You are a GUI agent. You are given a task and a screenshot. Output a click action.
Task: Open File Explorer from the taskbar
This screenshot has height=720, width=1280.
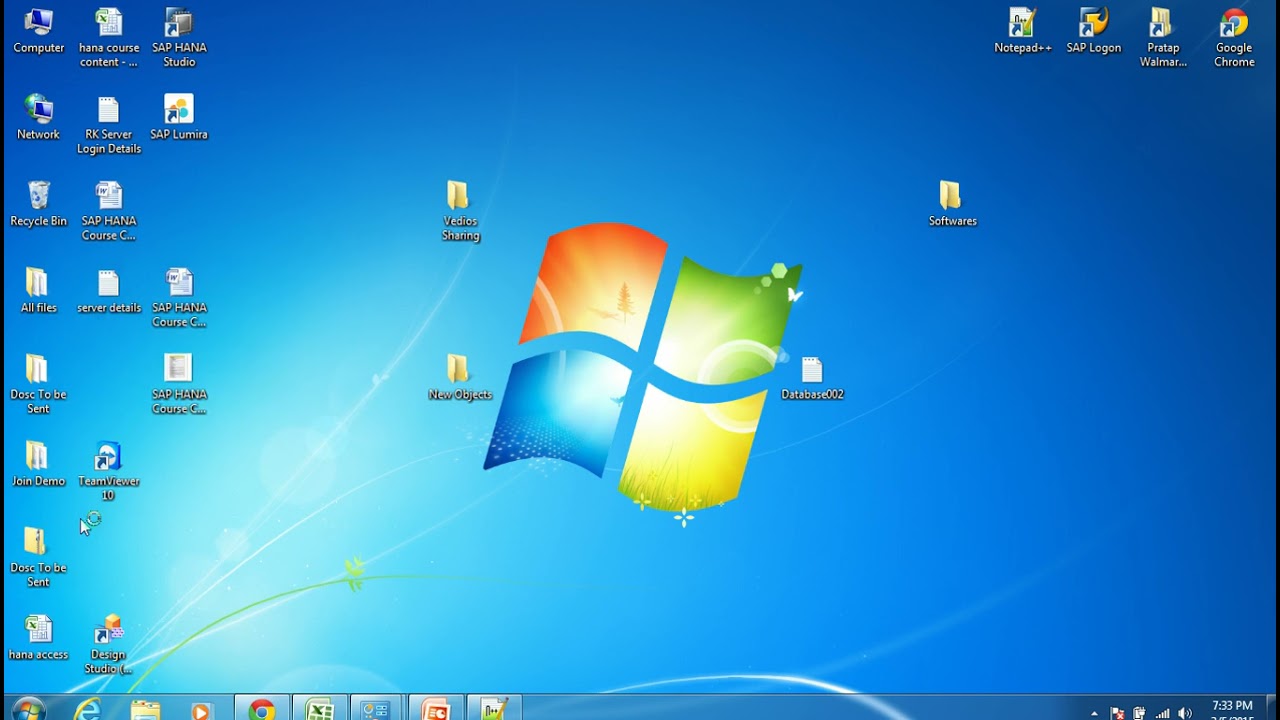pyautogui.click(x=145, y=708)
